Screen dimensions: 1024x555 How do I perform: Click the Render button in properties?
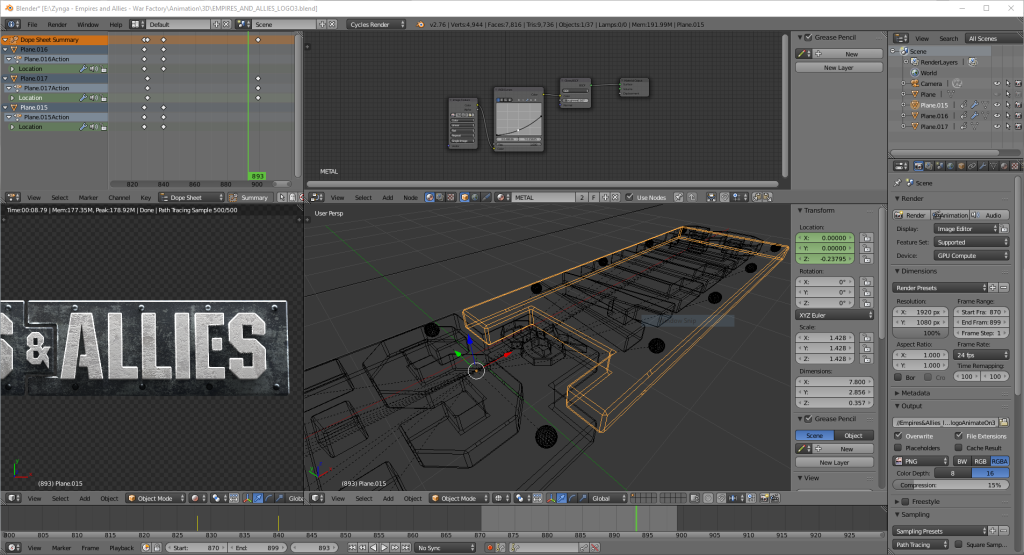[x=911, y=215]
